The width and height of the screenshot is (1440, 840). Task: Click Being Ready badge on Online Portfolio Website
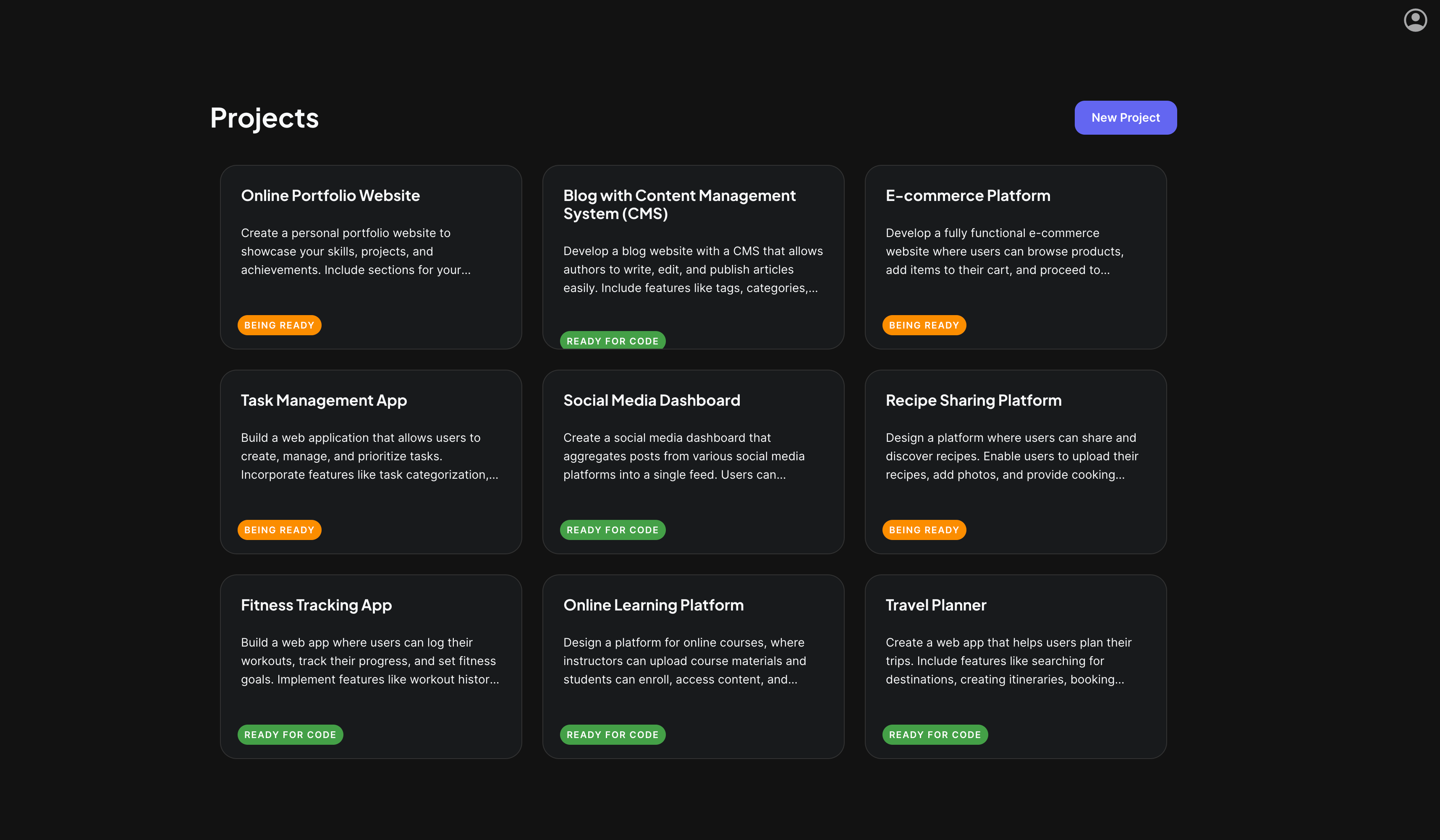pos(279,326)
